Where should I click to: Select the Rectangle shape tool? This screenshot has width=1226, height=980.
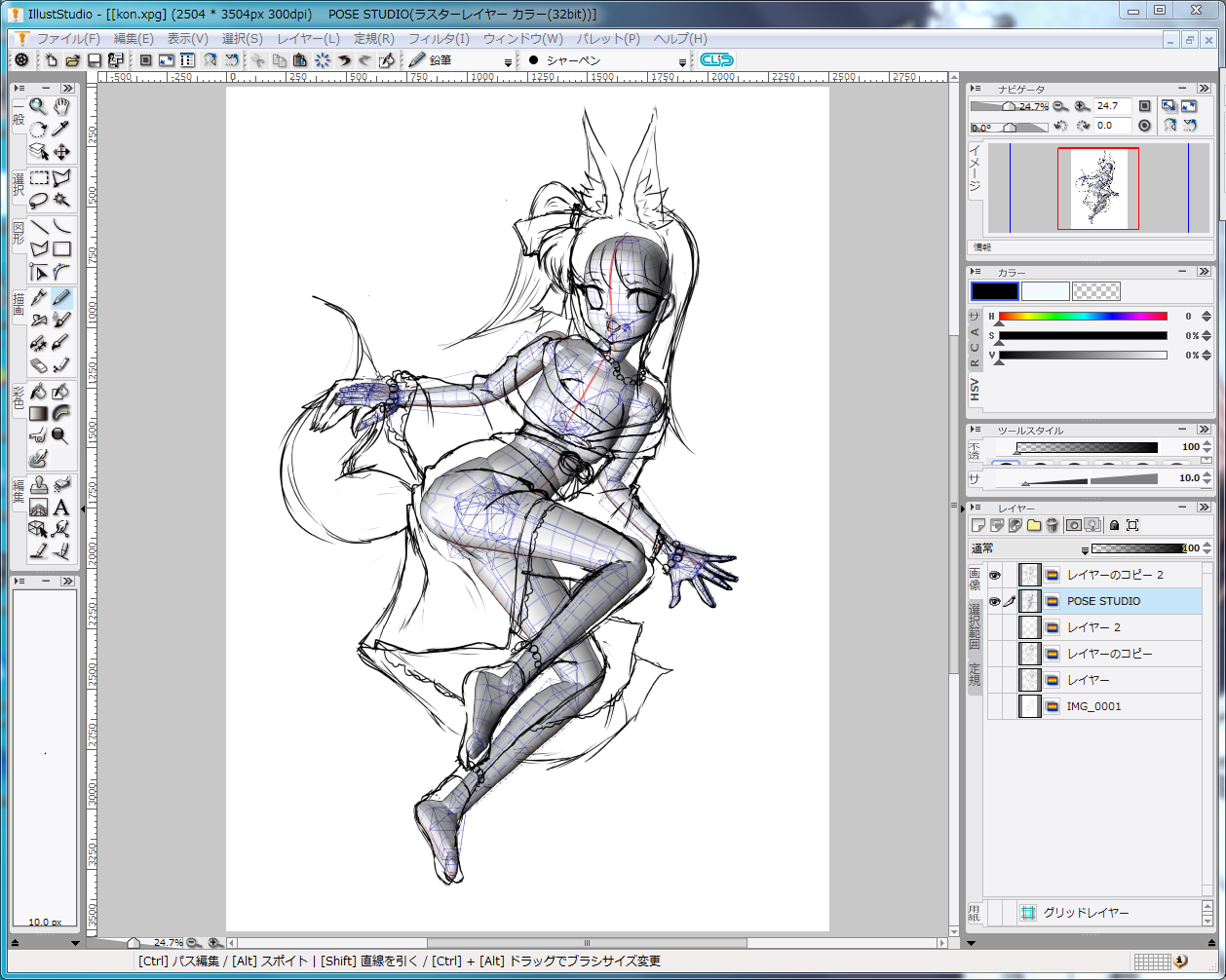(x=61, y=249)
